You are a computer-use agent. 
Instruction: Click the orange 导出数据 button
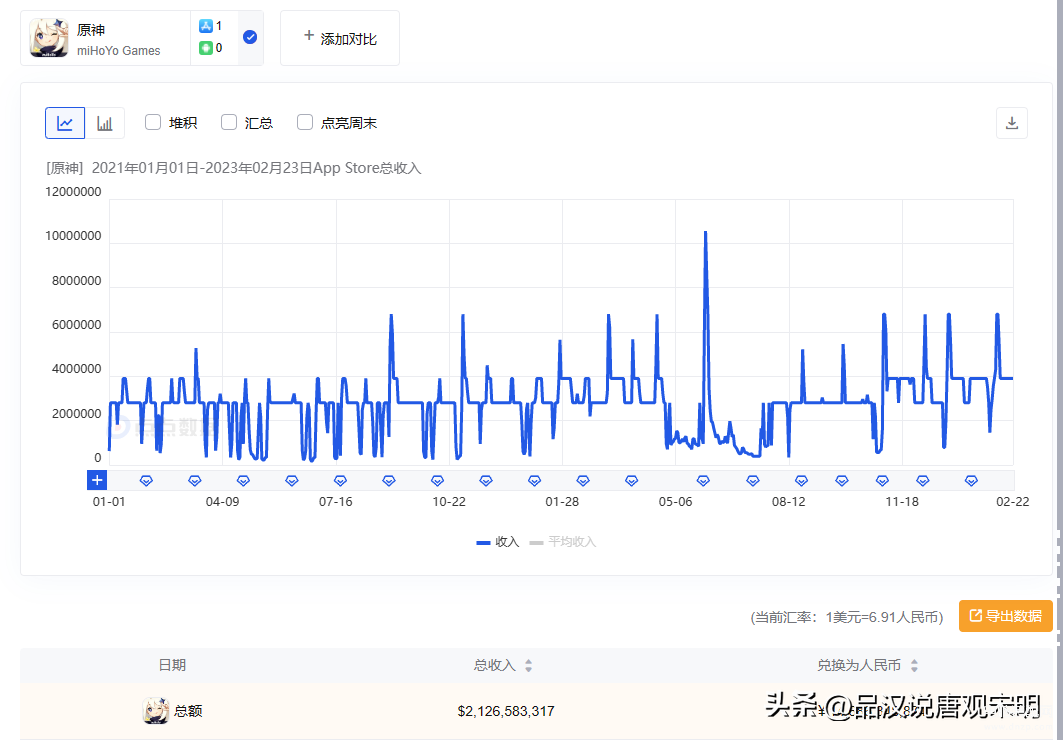pyautogui.click(x=1005, y=616)
